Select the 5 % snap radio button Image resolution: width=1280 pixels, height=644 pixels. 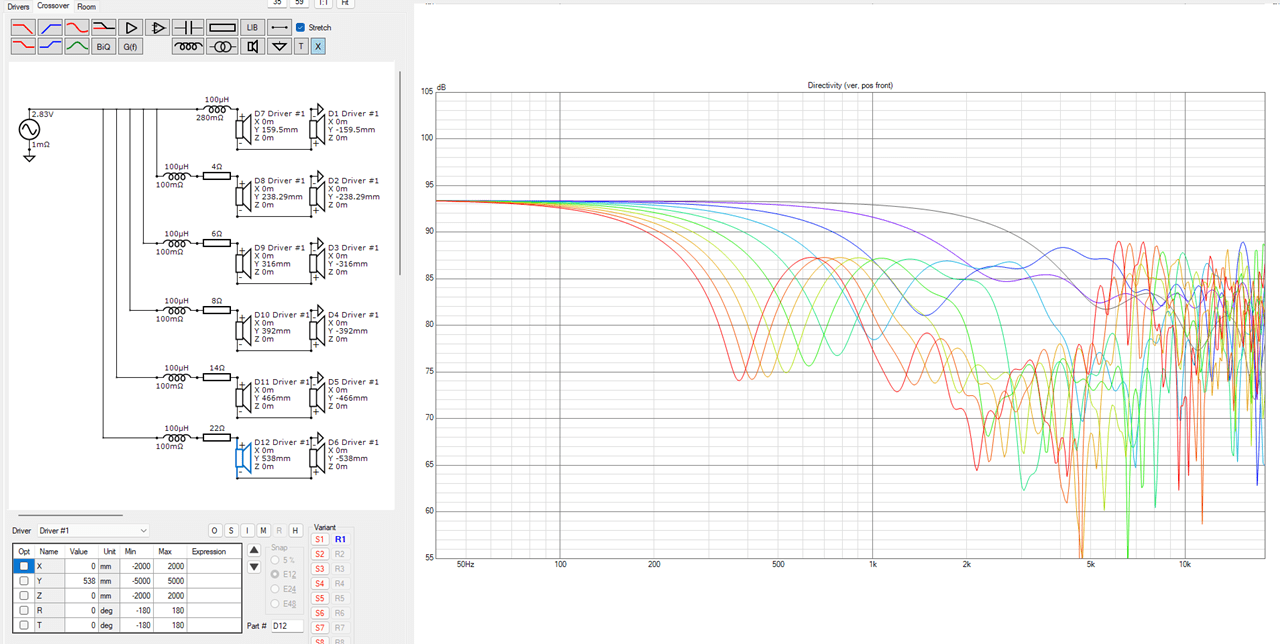click(275, 560)
